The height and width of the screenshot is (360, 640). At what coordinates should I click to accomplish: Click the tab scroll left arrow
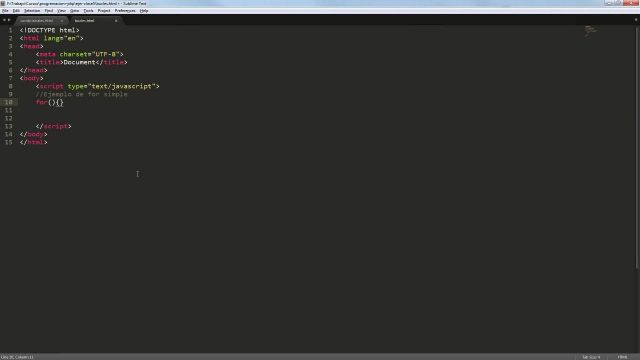(x=4, y=20)
